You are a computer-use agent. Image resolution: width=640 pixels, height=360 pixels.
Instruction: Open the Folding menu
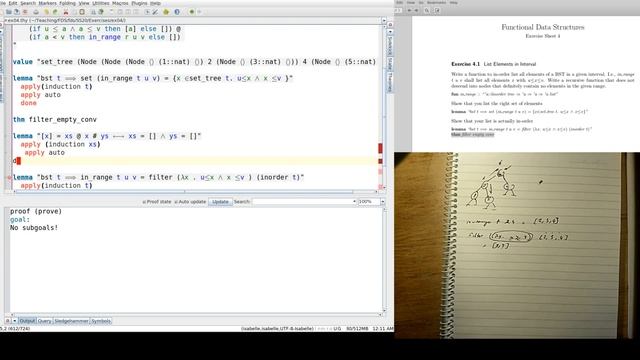67,3
